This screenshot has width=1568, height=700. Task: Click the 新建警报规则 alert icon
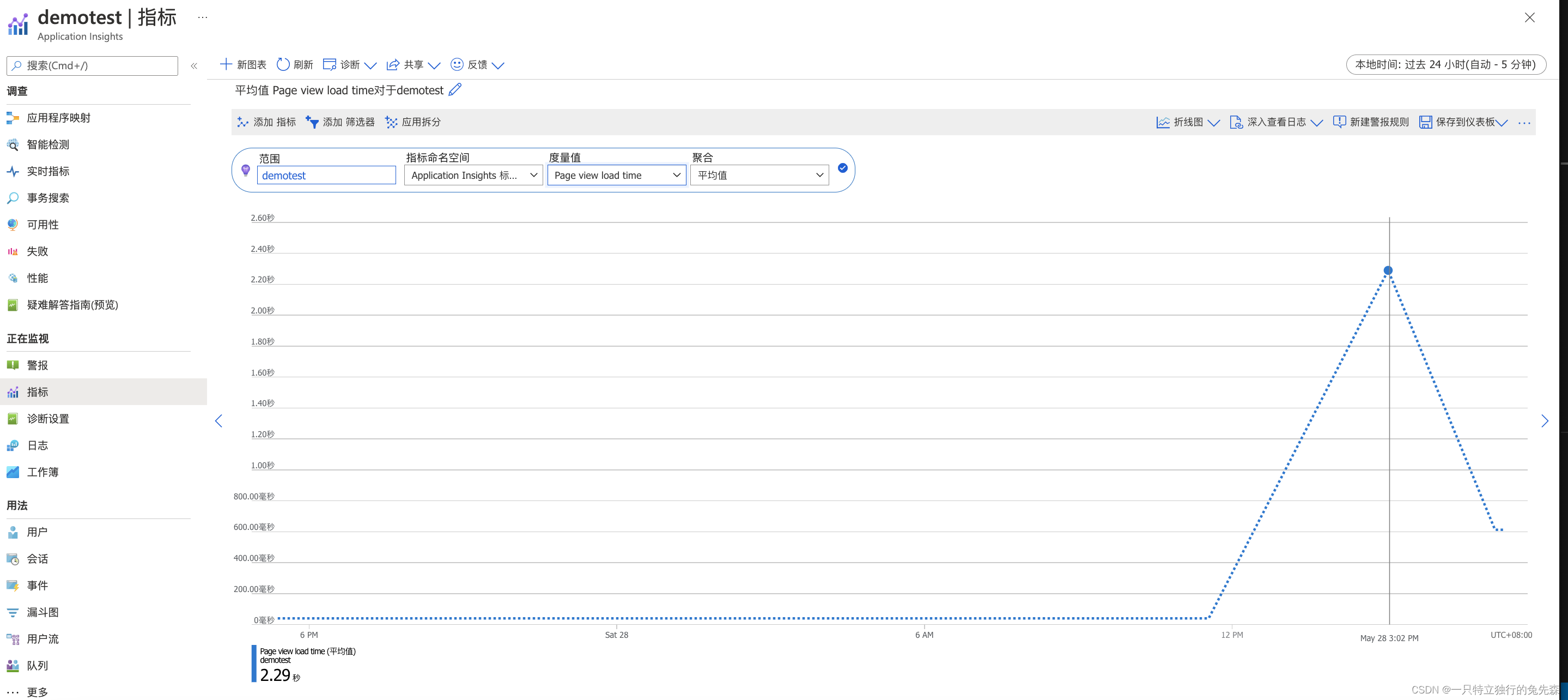(1339, 122)
